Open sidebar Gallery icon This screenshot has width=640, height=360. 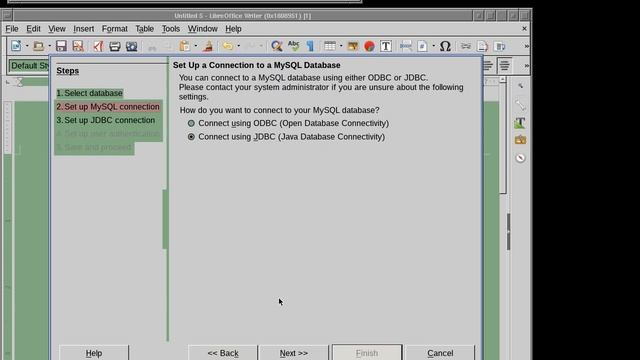[520, 140]
